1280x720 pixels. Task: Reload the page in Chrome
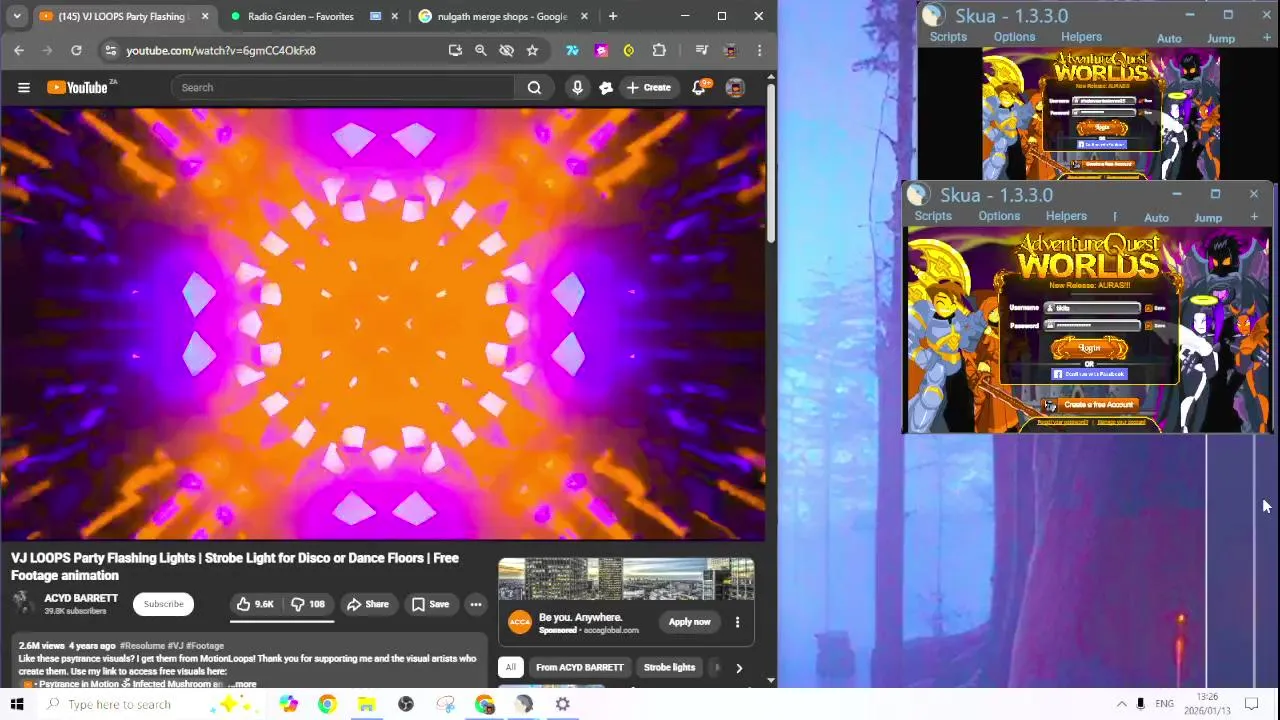click(76, 50)
